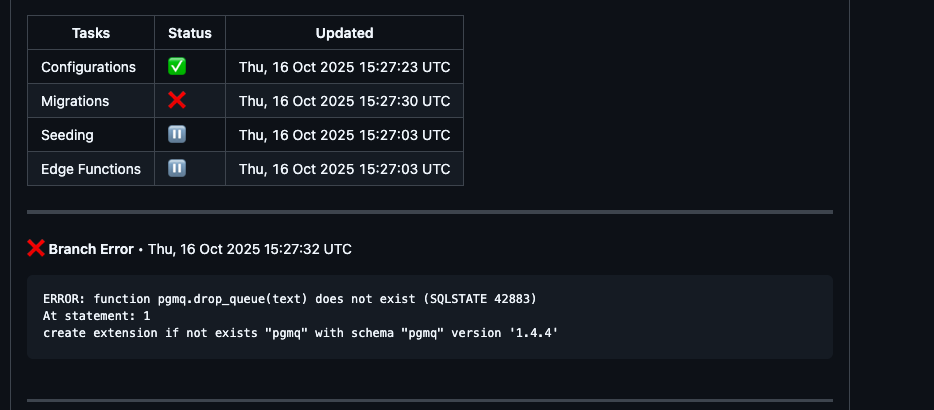The image size is (934, 410).
Task: Click the pause icon for Seeding
Action: pyautogui.click(x=177, y=135)
